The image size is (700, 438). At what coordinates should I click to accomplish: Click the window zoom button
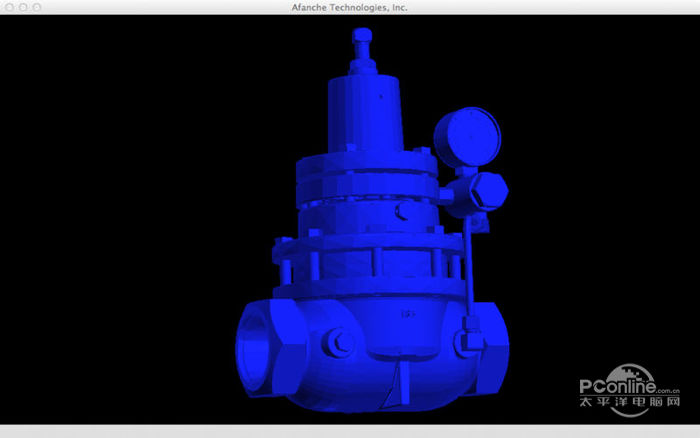[x=37, y=7]
